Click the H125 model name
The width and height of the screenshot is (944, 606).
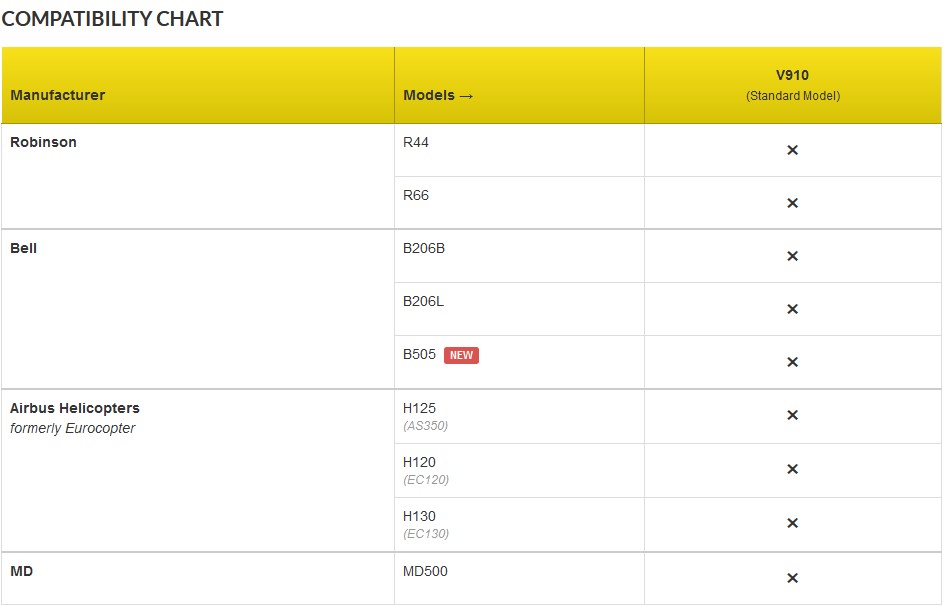[420, 408]
